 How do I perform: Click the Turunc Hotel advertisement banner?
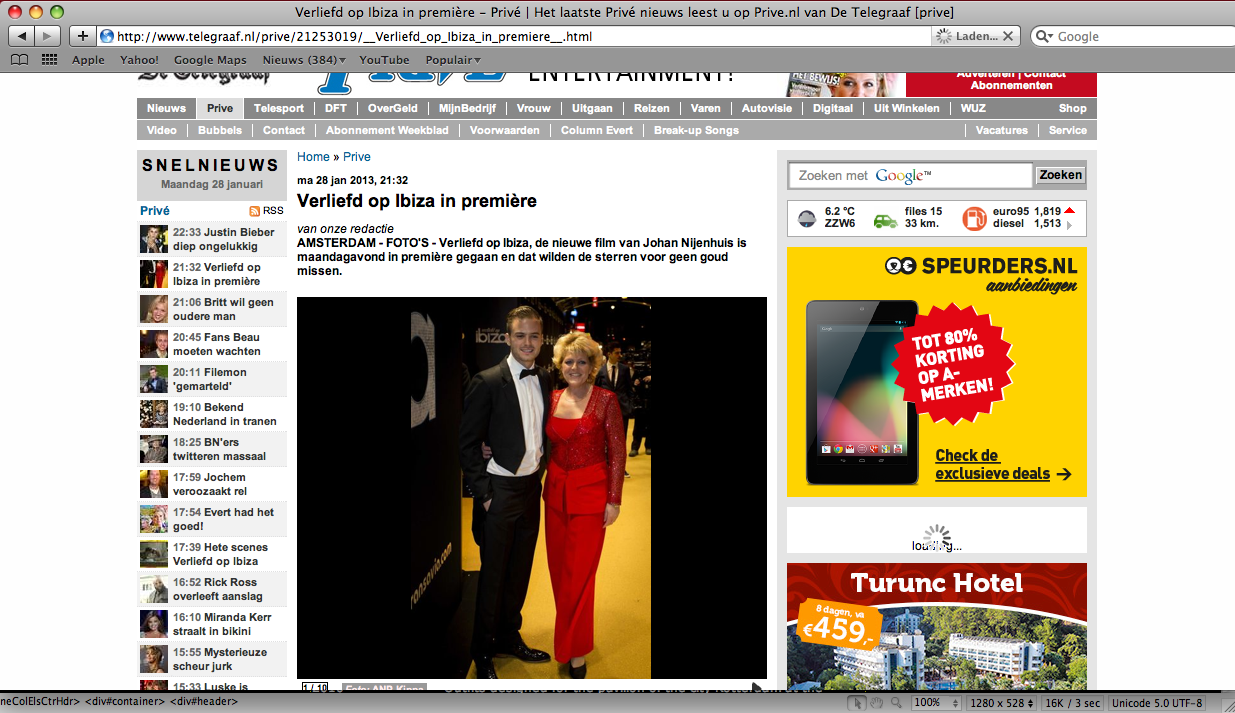[937, 627]
